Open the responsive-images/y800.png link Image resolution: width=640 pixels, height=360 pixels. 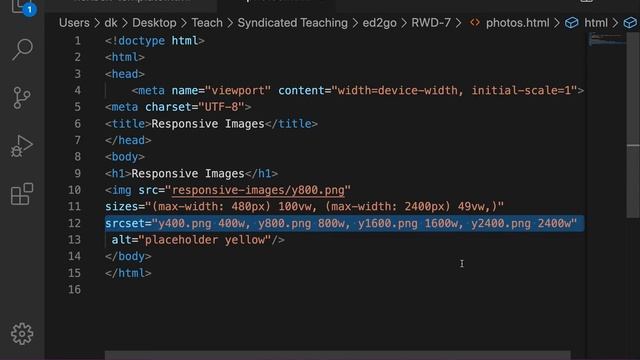pyautogui.click(x=258, y=190)
